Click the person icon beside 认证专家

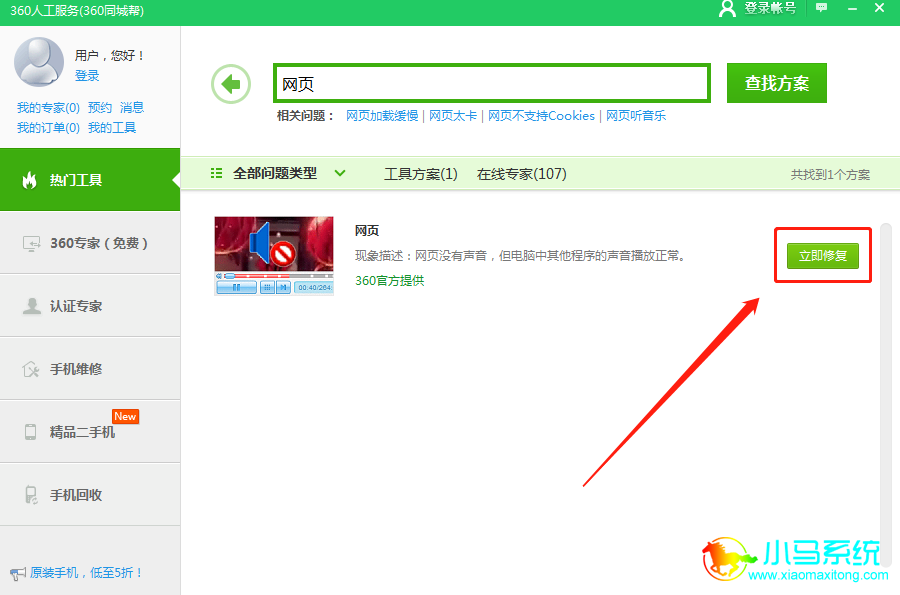32,306
